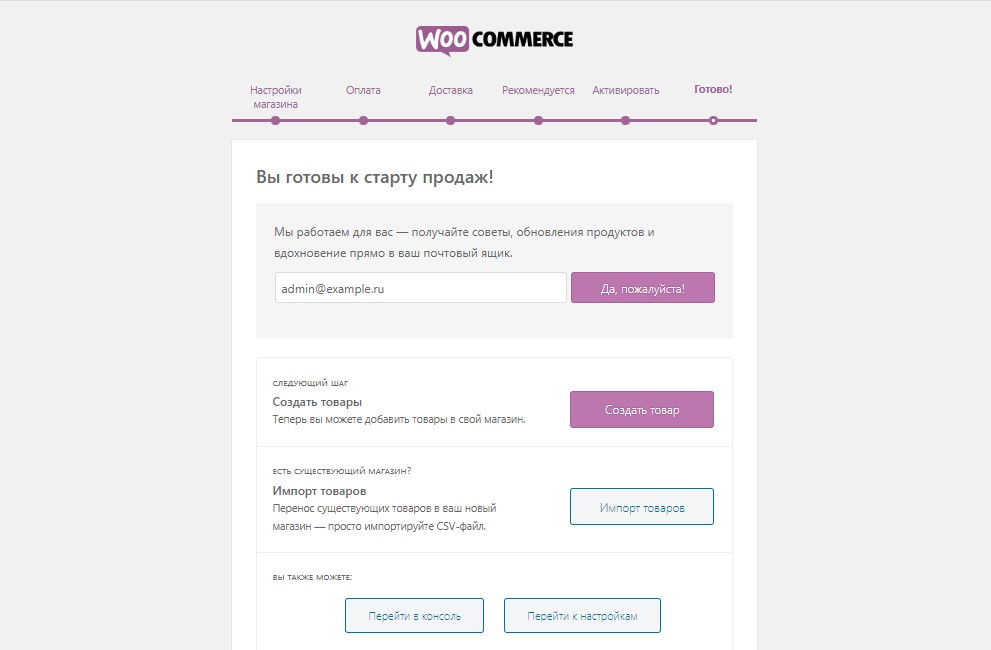Go to the Рекомендуется step label
991x650 pixels.
click(x=538, y=90)
